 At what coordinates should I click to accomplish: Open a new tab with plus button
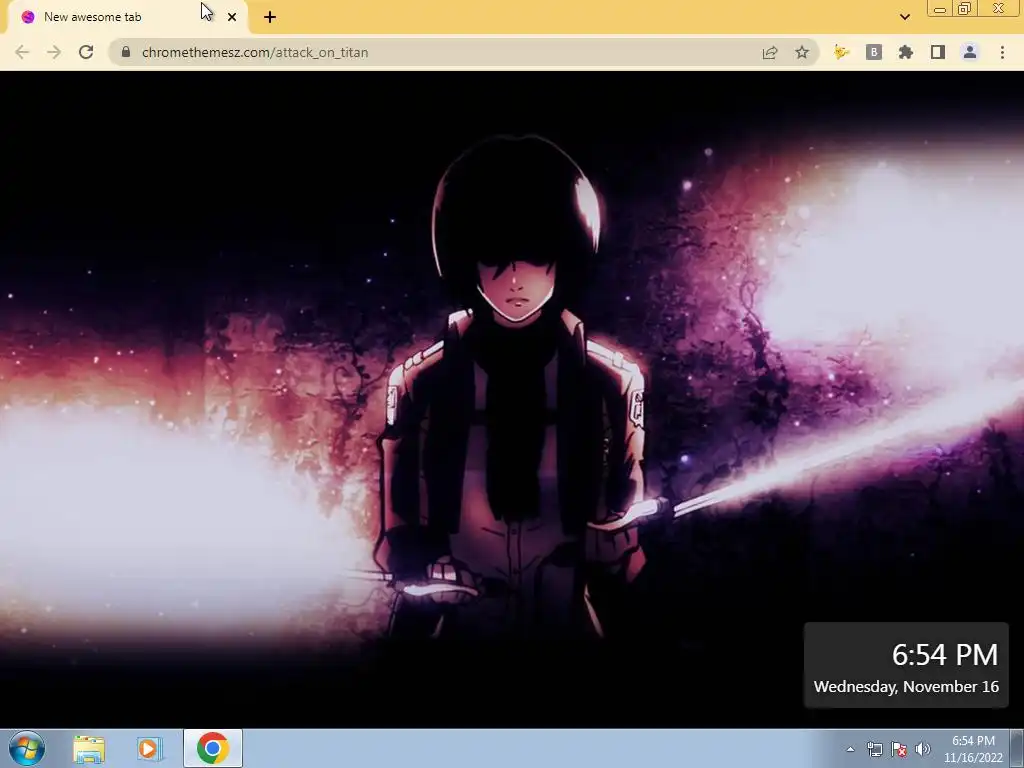270,17
